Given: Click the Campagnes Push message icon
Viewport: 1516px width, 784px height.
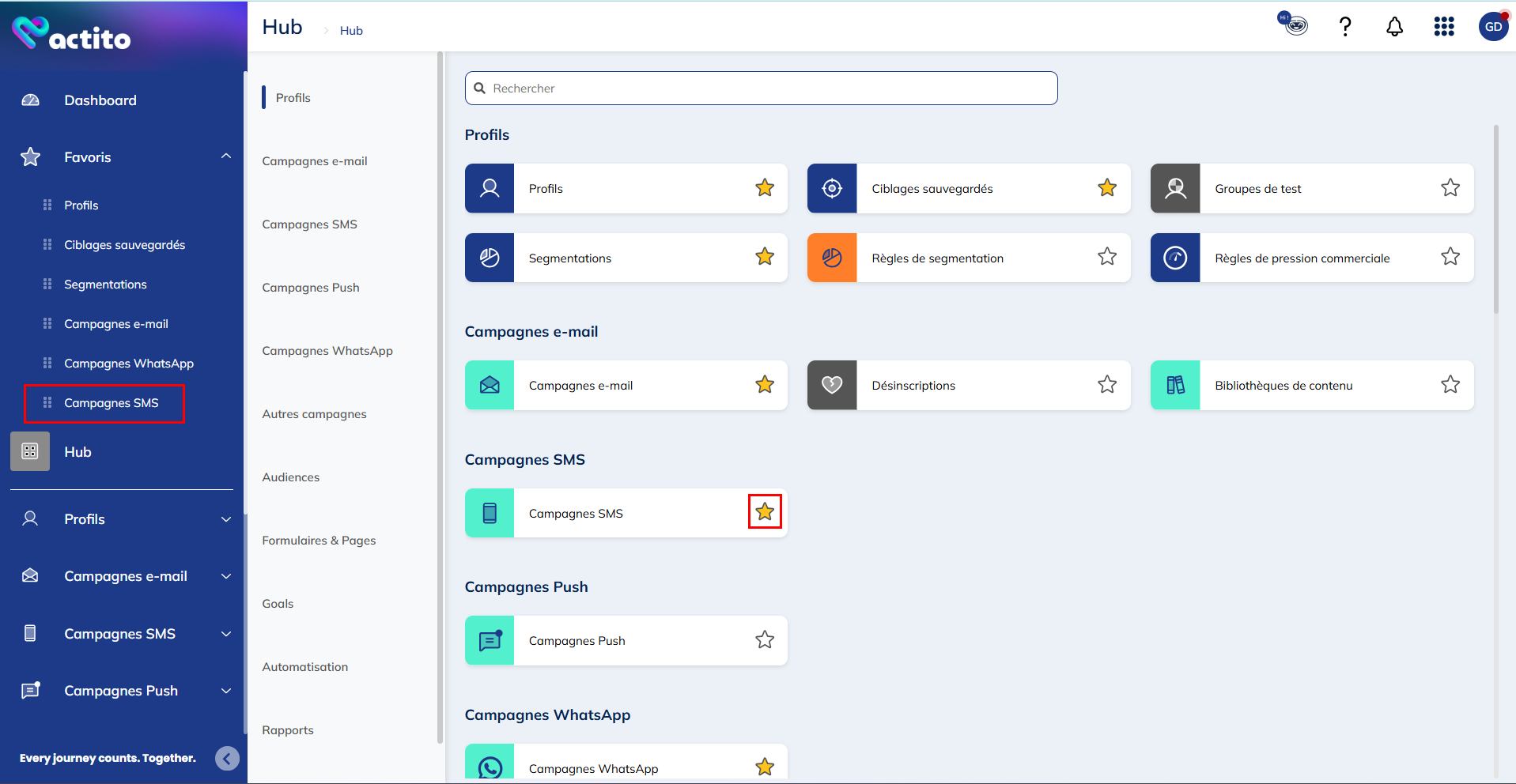Looking at the screenshot, I should [490, 640].
